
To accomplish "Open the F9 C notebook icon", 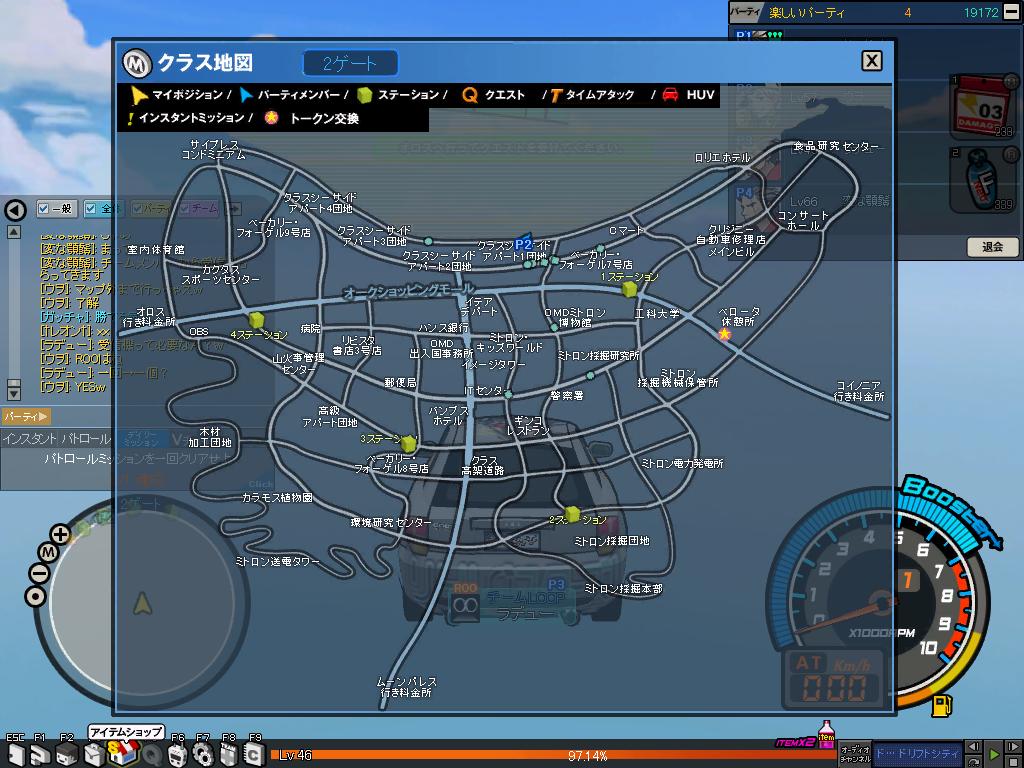I will 253,756.
